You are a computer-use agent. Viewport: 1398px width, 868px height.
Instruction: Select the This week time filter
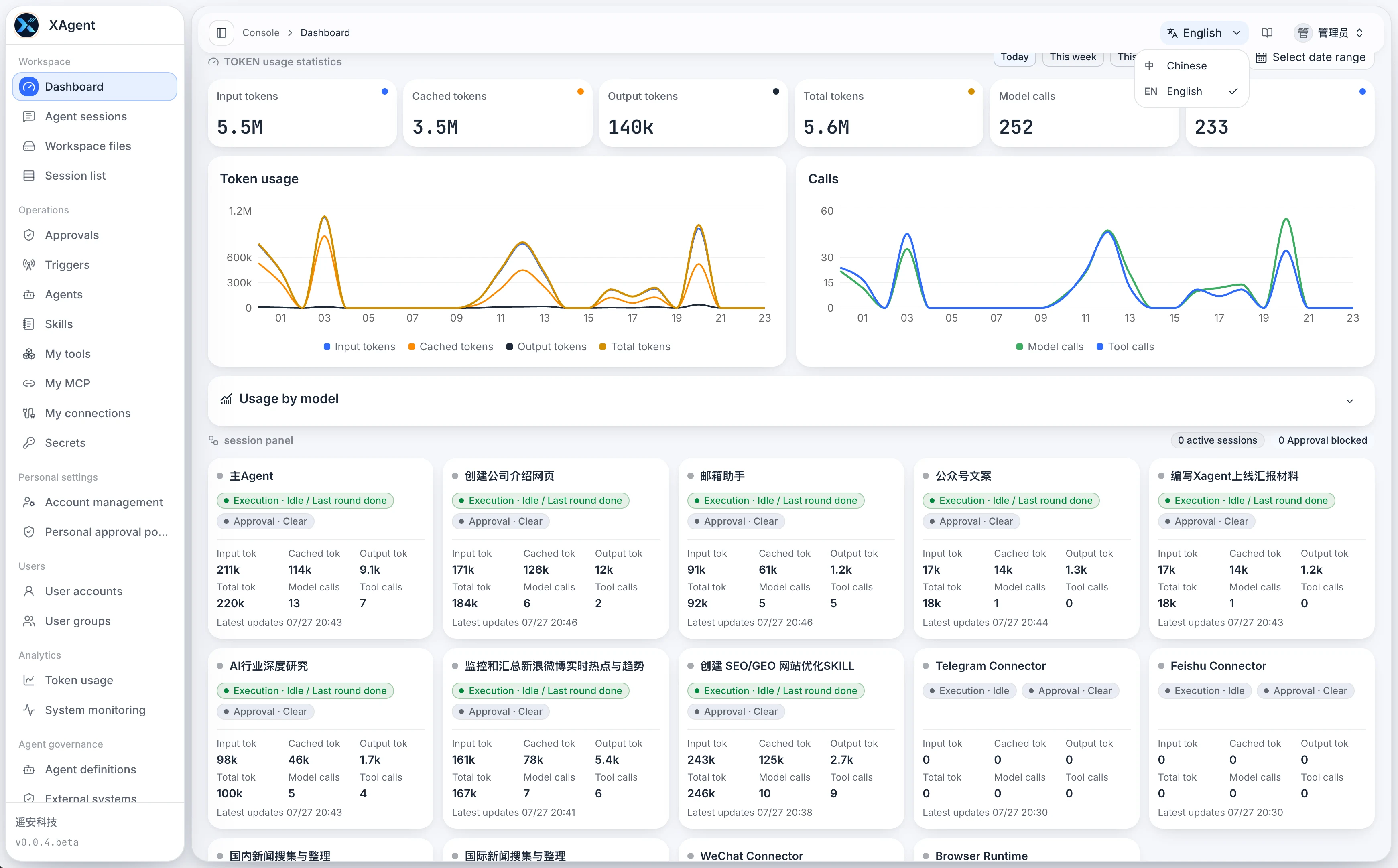pyautogui.click(x=1073, y=57)
